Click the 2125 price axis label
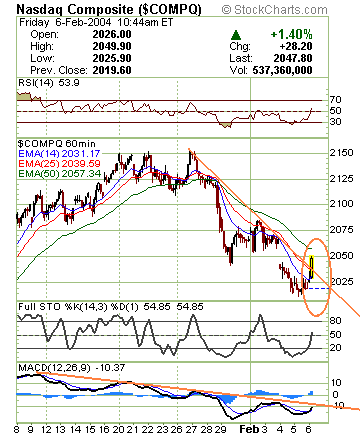360x439 pixels. pyautogui.click(x=341, y=179)
